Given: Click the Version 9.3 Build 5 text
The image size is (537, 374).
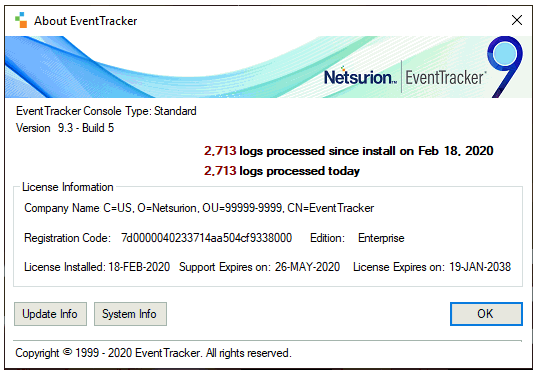Looking at the screenshot, I should (65, 128).
